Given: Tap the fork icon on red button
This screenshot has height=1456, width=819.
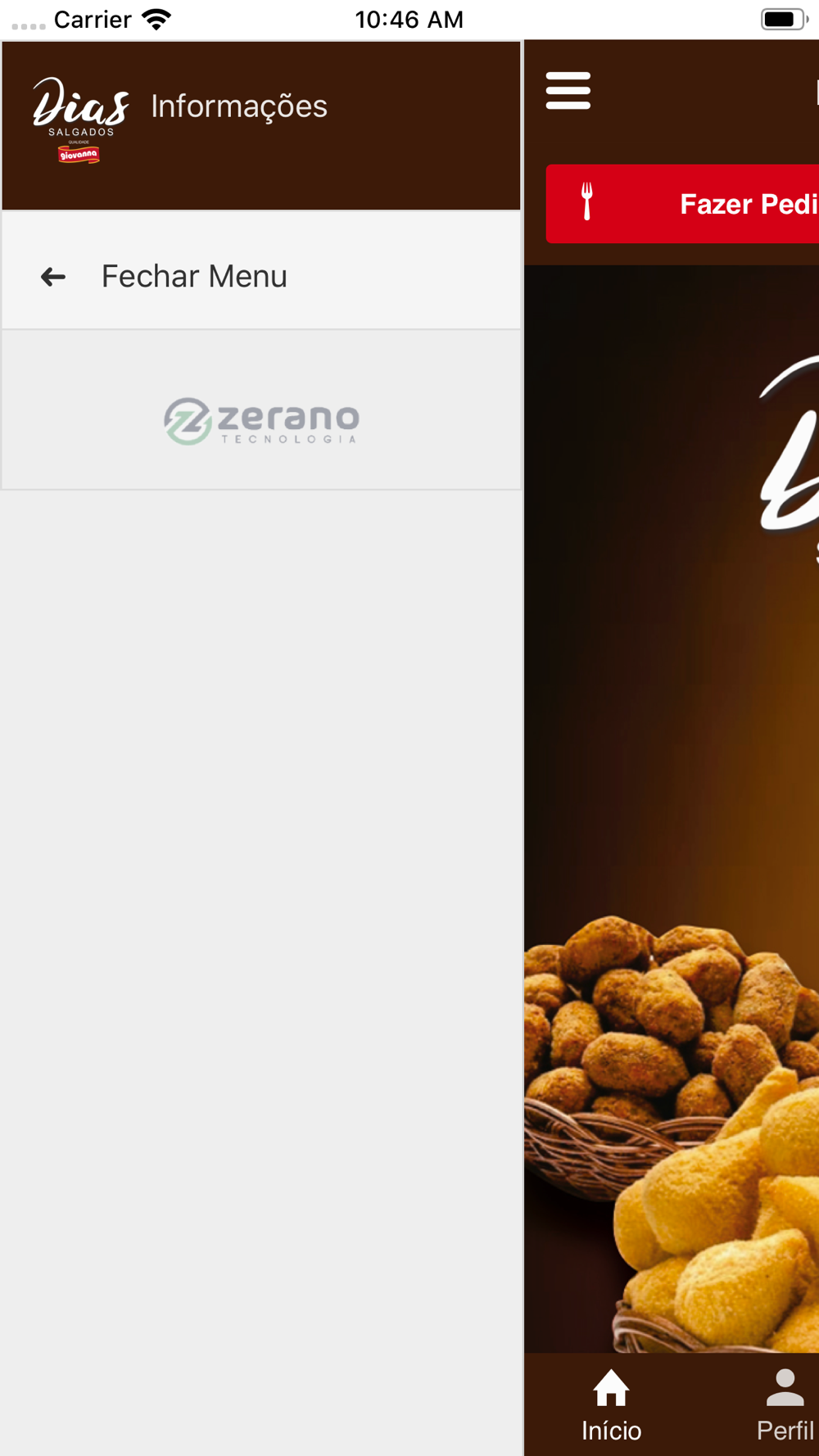Looking at the screenshot, I should pos(586,201).
